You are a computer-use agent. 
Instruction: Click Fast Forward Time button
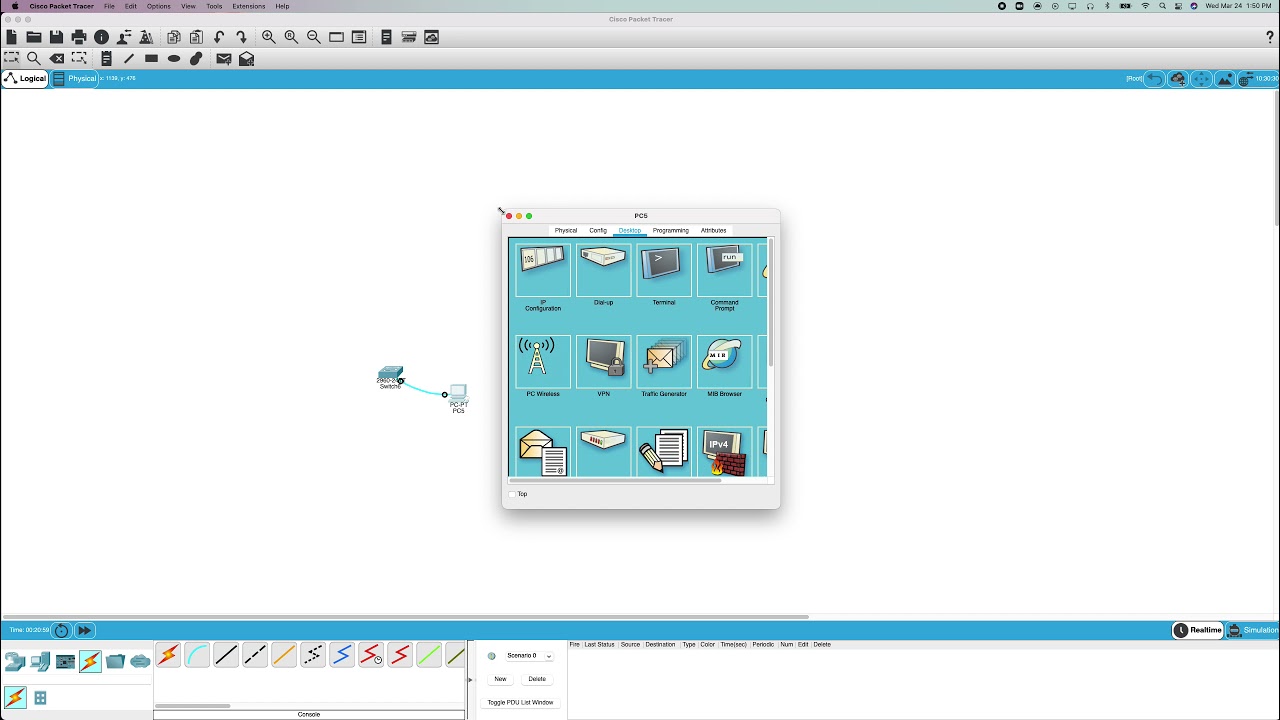[85, 630]
